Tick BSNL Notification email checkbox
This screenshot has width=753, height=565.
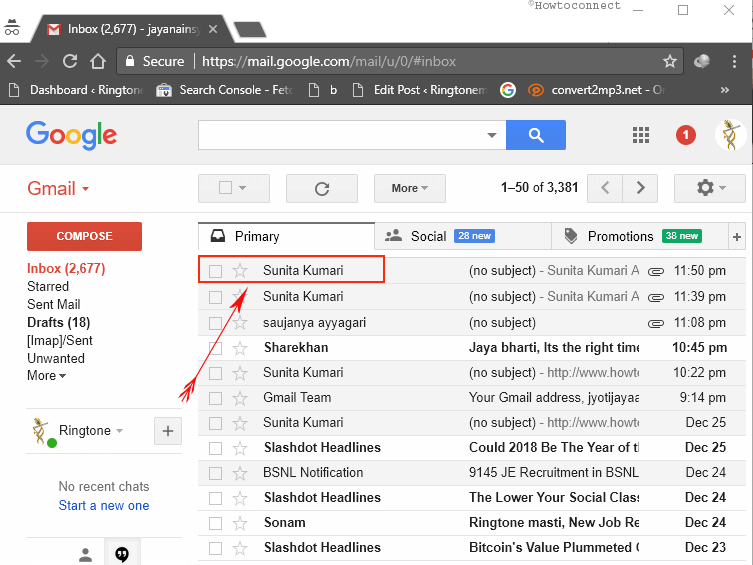[215, 473]
